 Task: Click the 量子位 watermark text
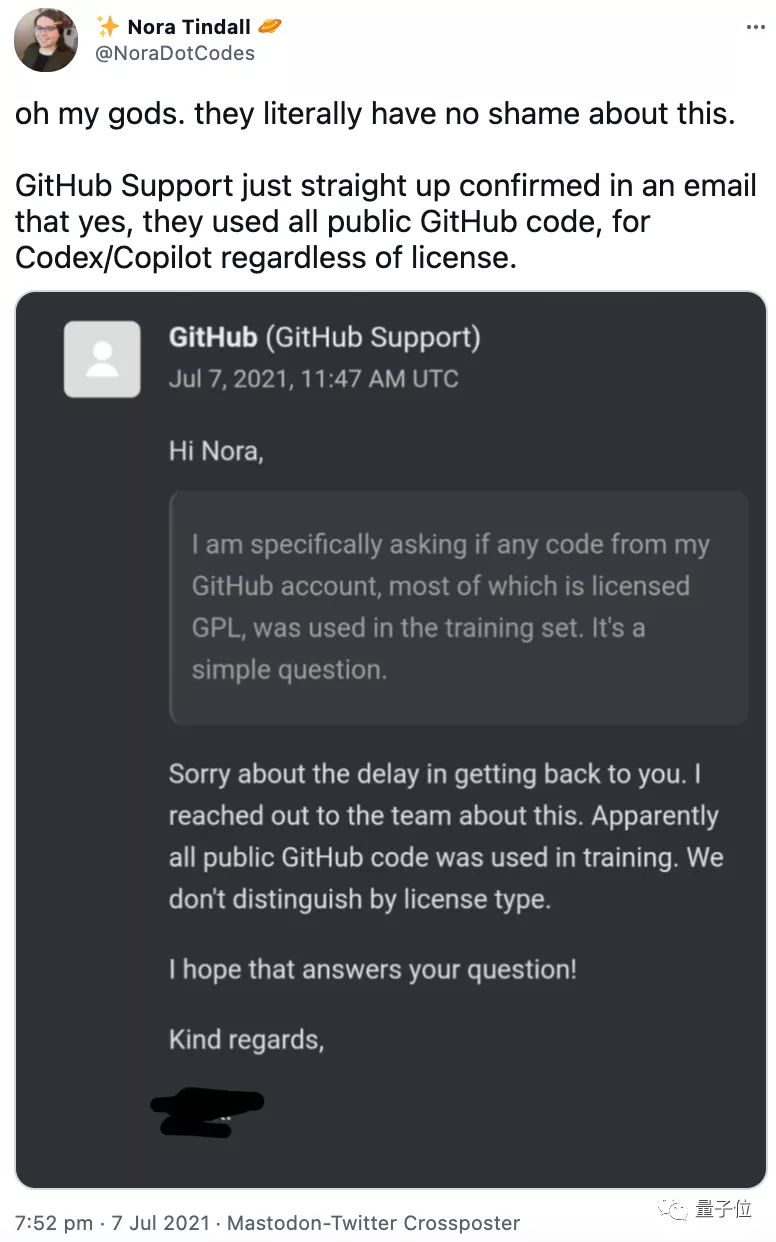tap(723, 1210)
